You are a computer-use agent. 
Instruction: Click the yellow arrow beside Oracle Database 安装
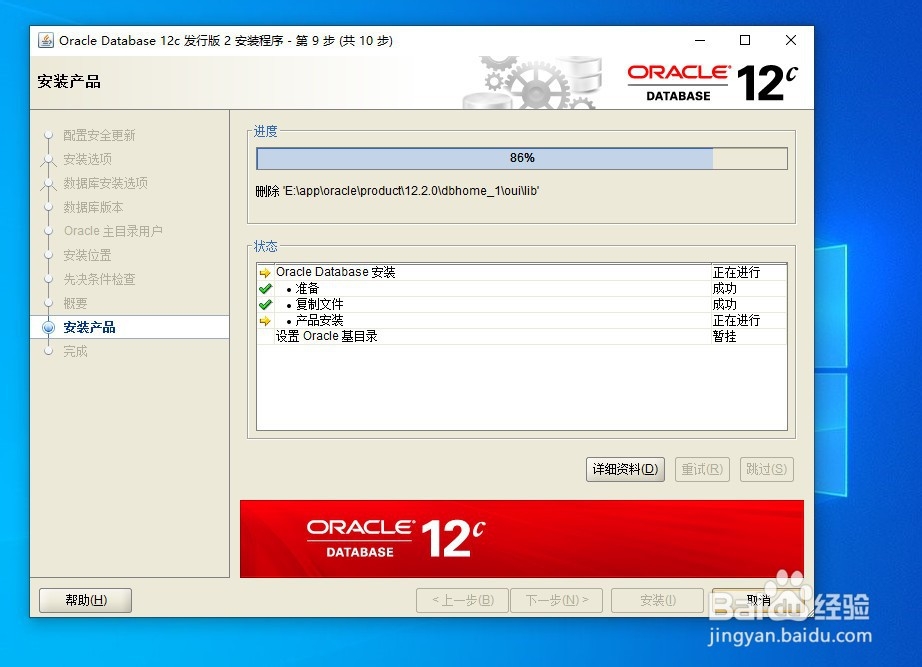point(264,272)
